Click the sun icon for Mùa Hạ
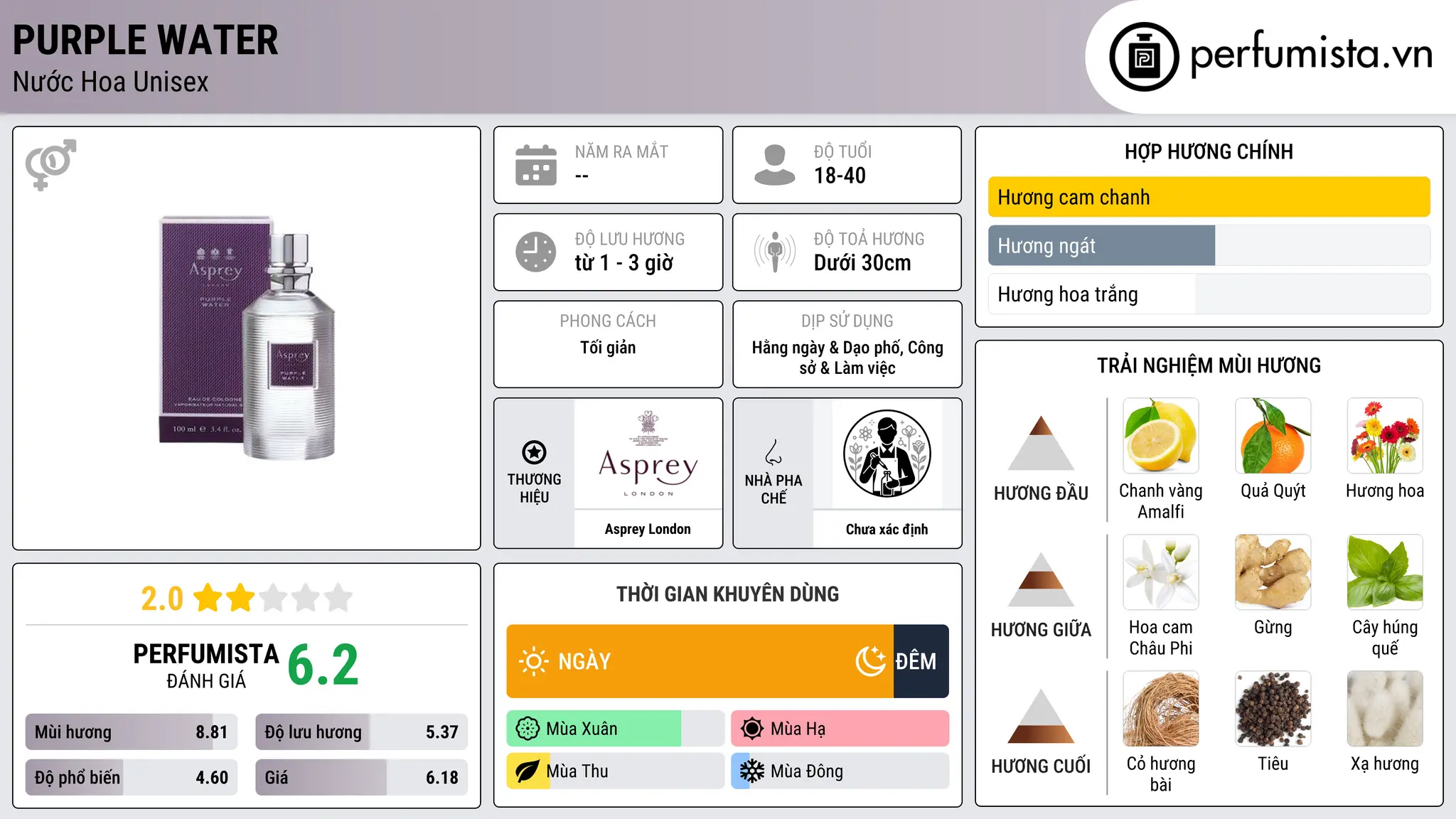 click(752, 729)
